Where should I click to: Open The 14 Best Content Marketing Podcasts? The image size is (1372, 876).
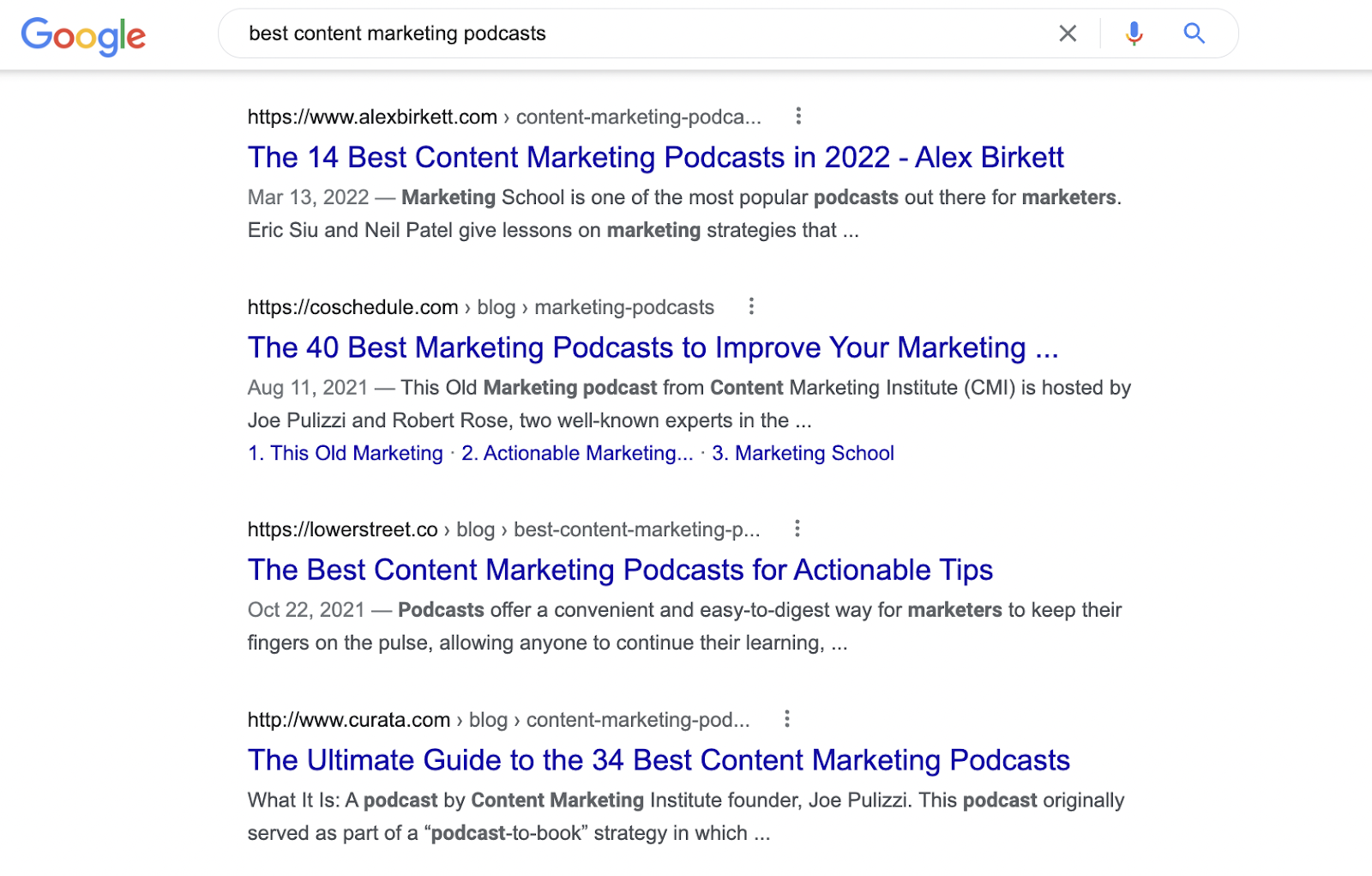[655, 158]
